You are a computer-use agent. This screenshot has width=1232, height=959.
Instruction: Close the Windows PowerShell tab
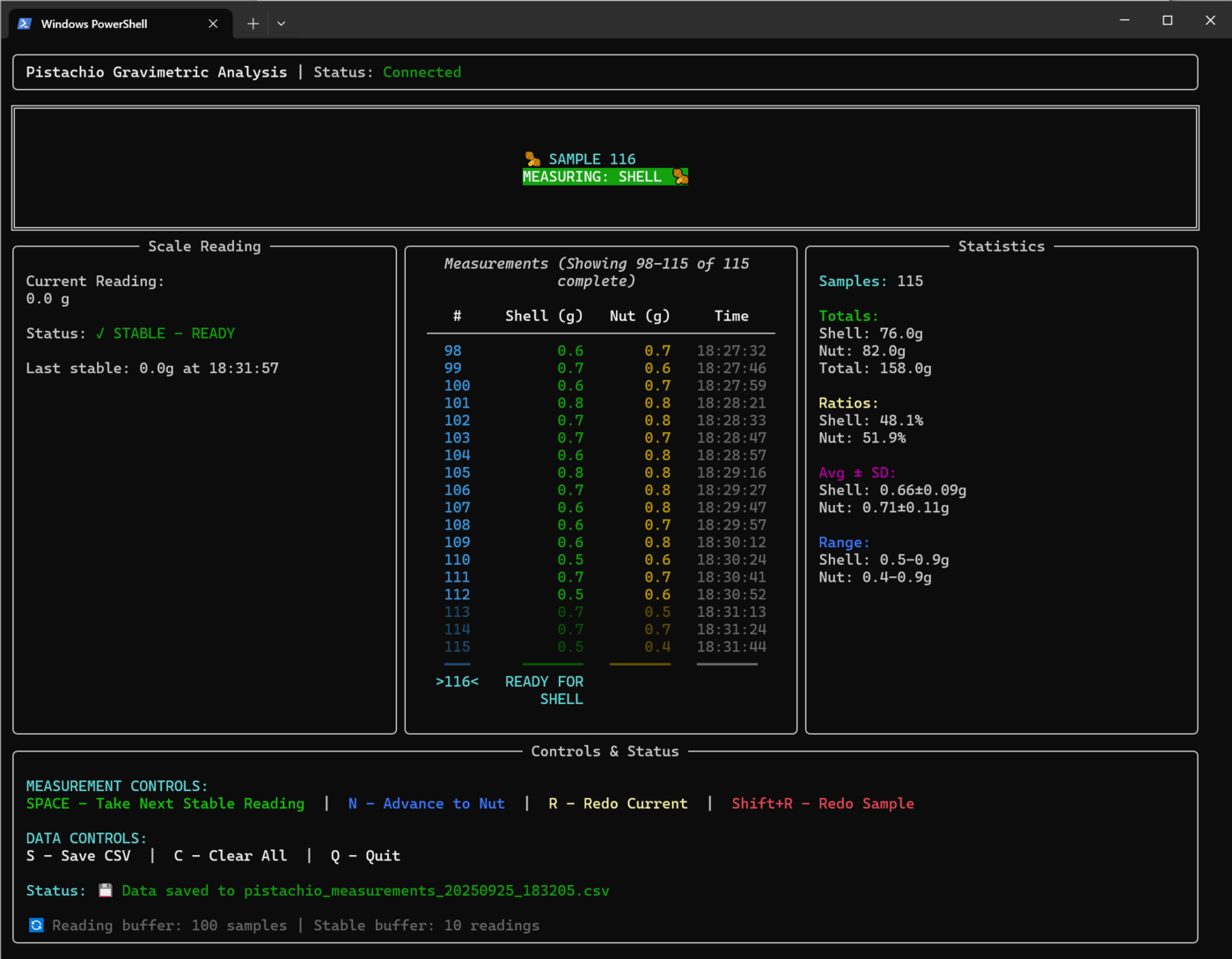click(x=213, y=24)
